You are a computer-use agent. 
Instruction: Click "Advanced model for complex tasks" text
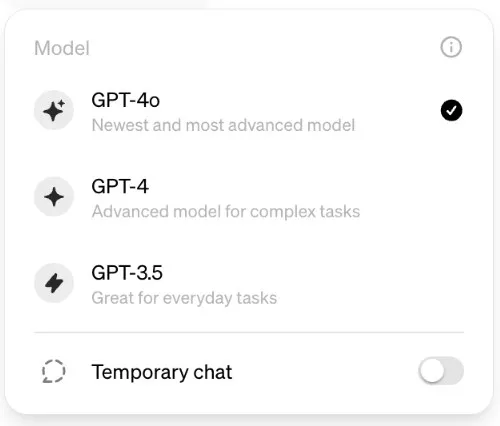coord(226,212)
